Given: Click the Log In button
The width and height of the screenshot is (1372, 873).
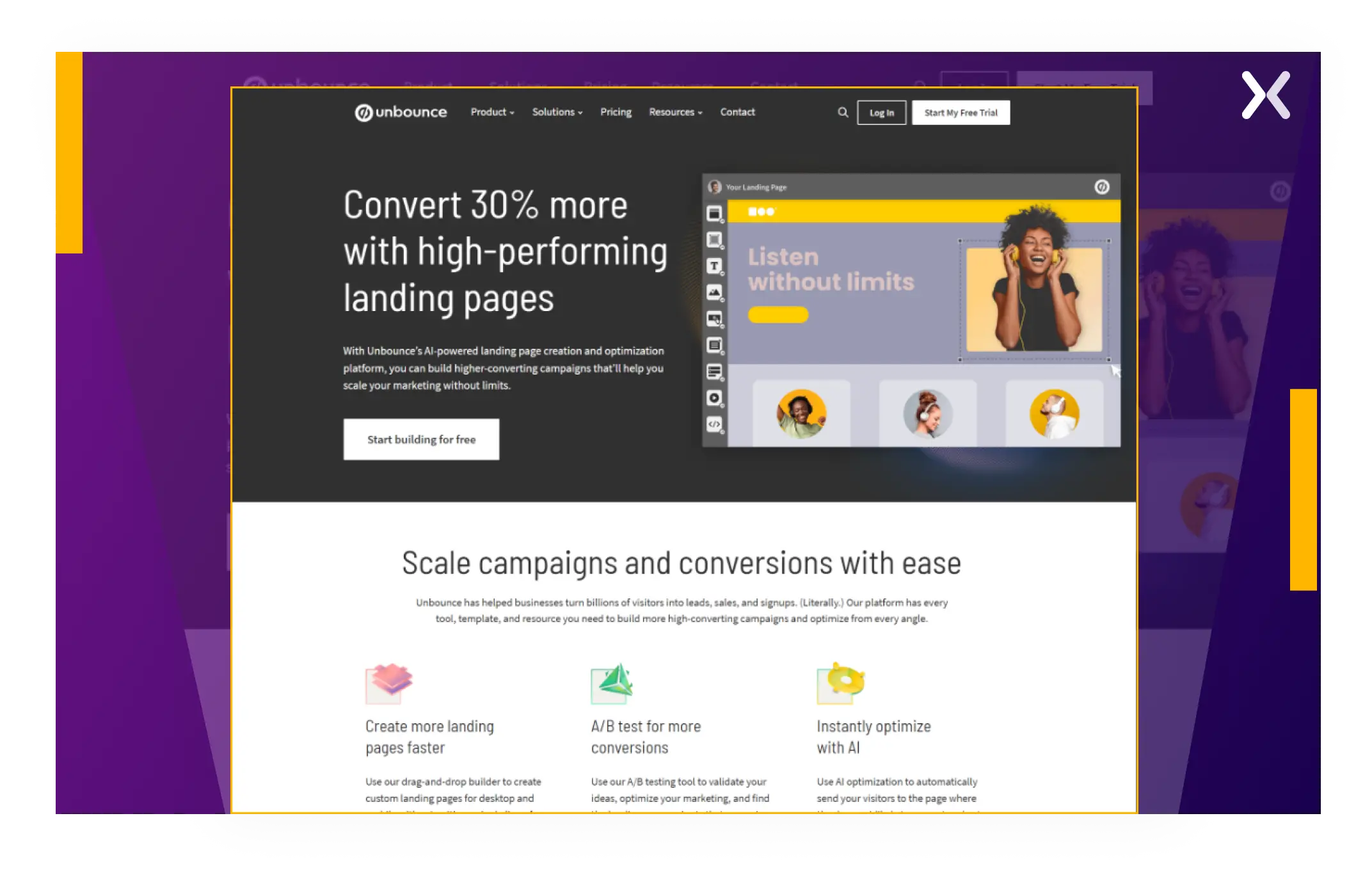Looking at the screenshot, I should pyautogui.click(x=881, y=112).
